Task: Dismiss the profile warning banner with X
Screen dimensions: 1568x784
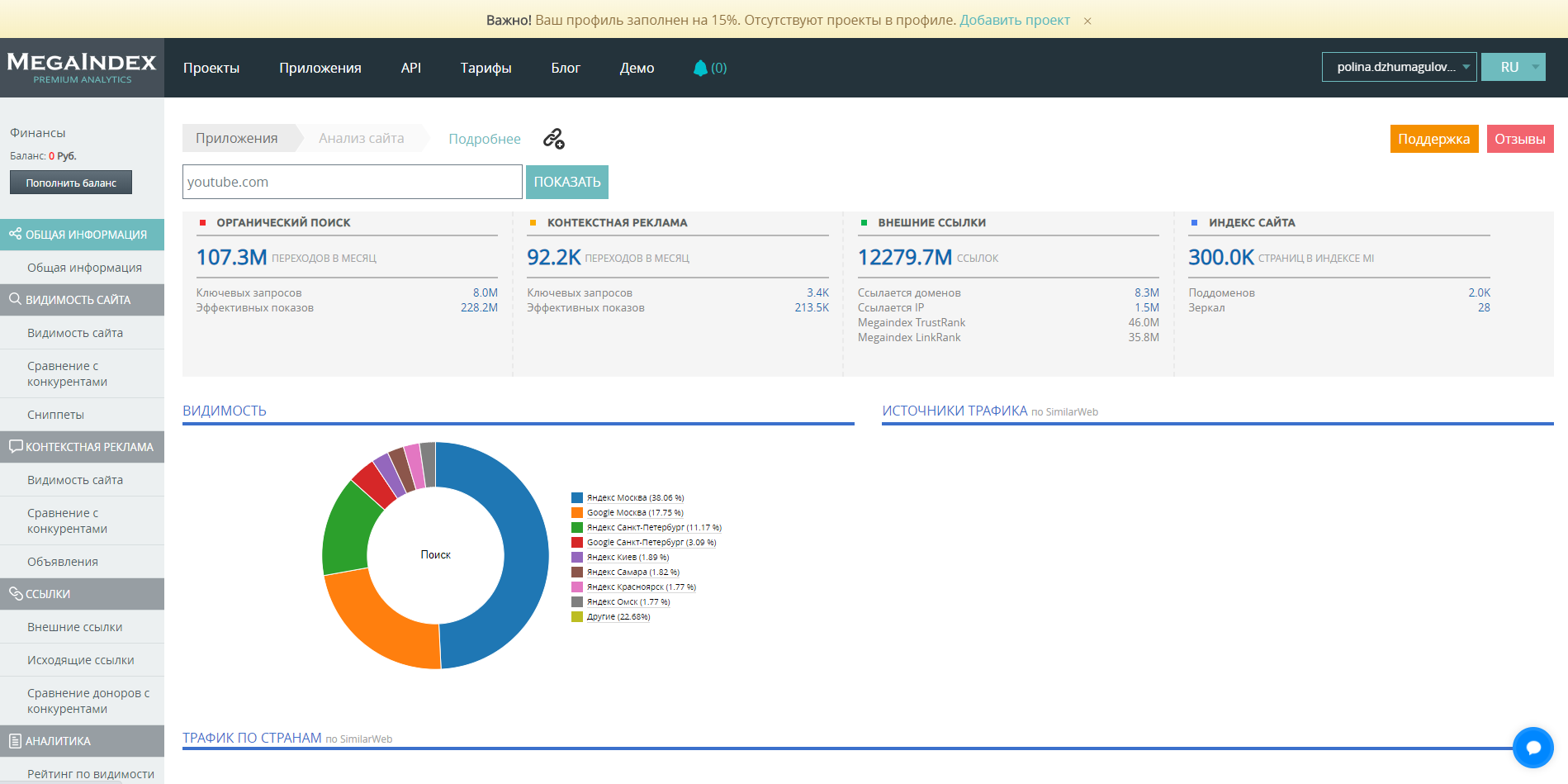Action: click(x=1087, y=21)
